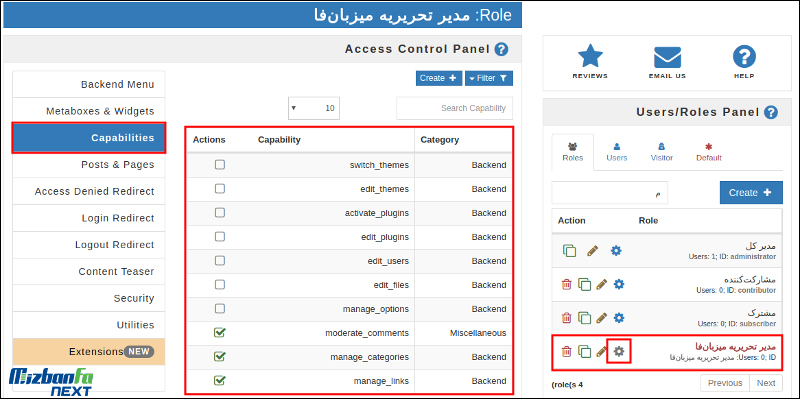Click the Access Control Panel help icon
The width and height of the screenshot is (800, 399).
[x=502, y=49]
